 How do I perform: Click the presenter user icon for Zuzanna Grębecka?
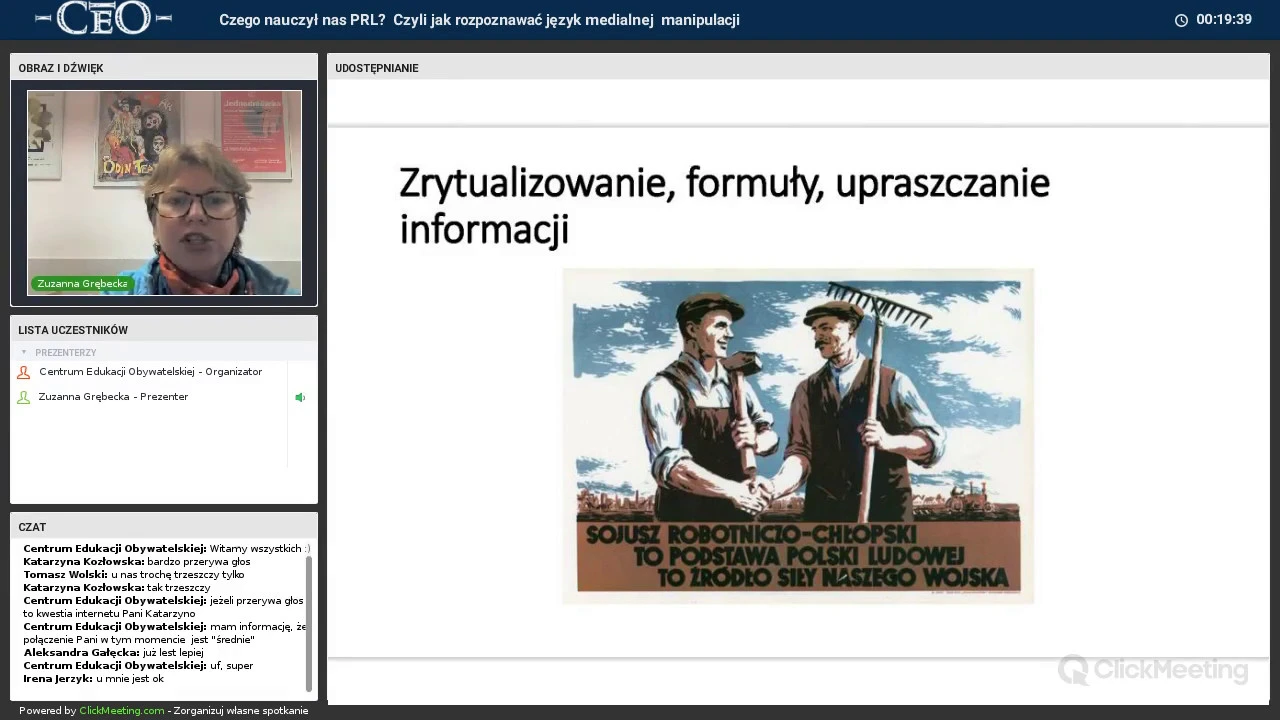click(x=23, y=397)
